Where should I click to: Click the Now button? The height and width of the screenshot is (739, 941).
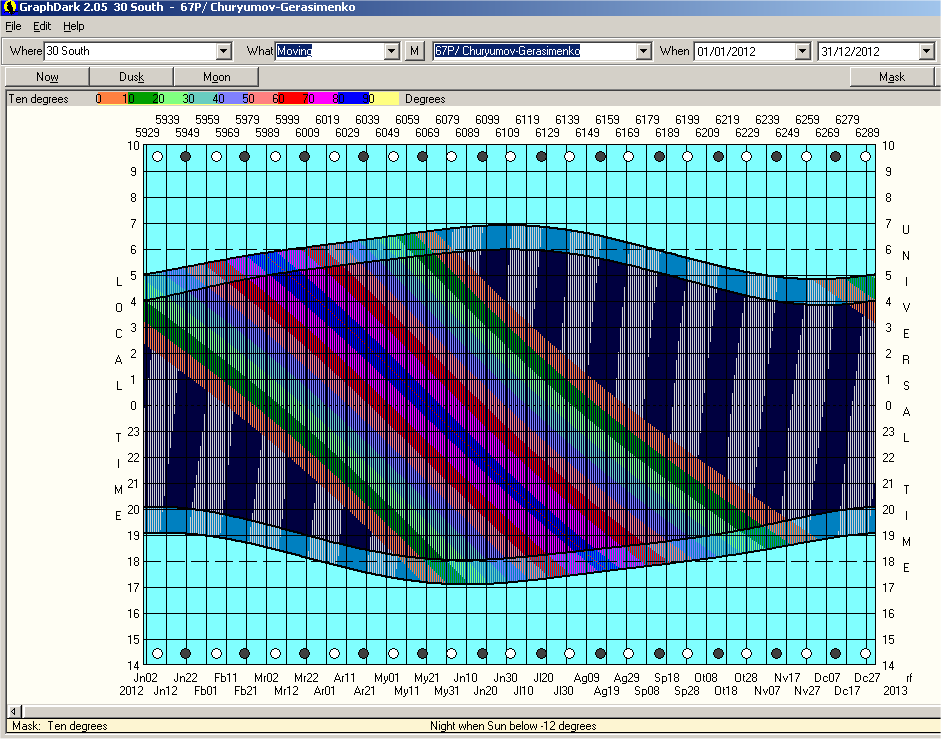tap(47, 77)
